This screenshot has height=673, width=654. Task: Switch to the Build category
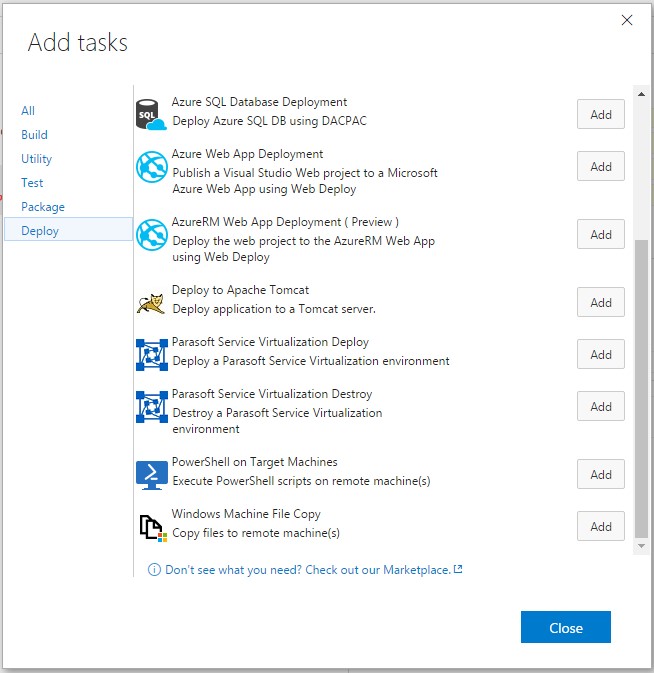34,135
